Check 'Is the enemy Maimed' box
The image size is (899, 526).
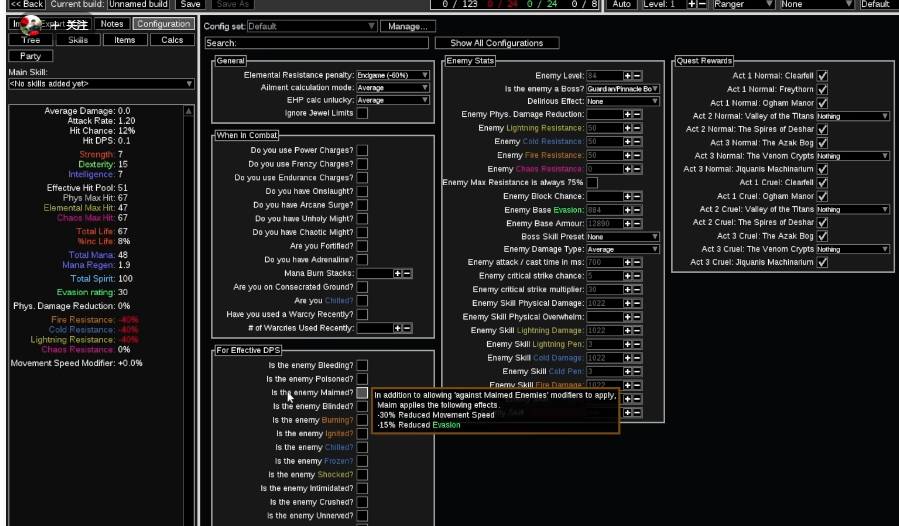(362, 393)
